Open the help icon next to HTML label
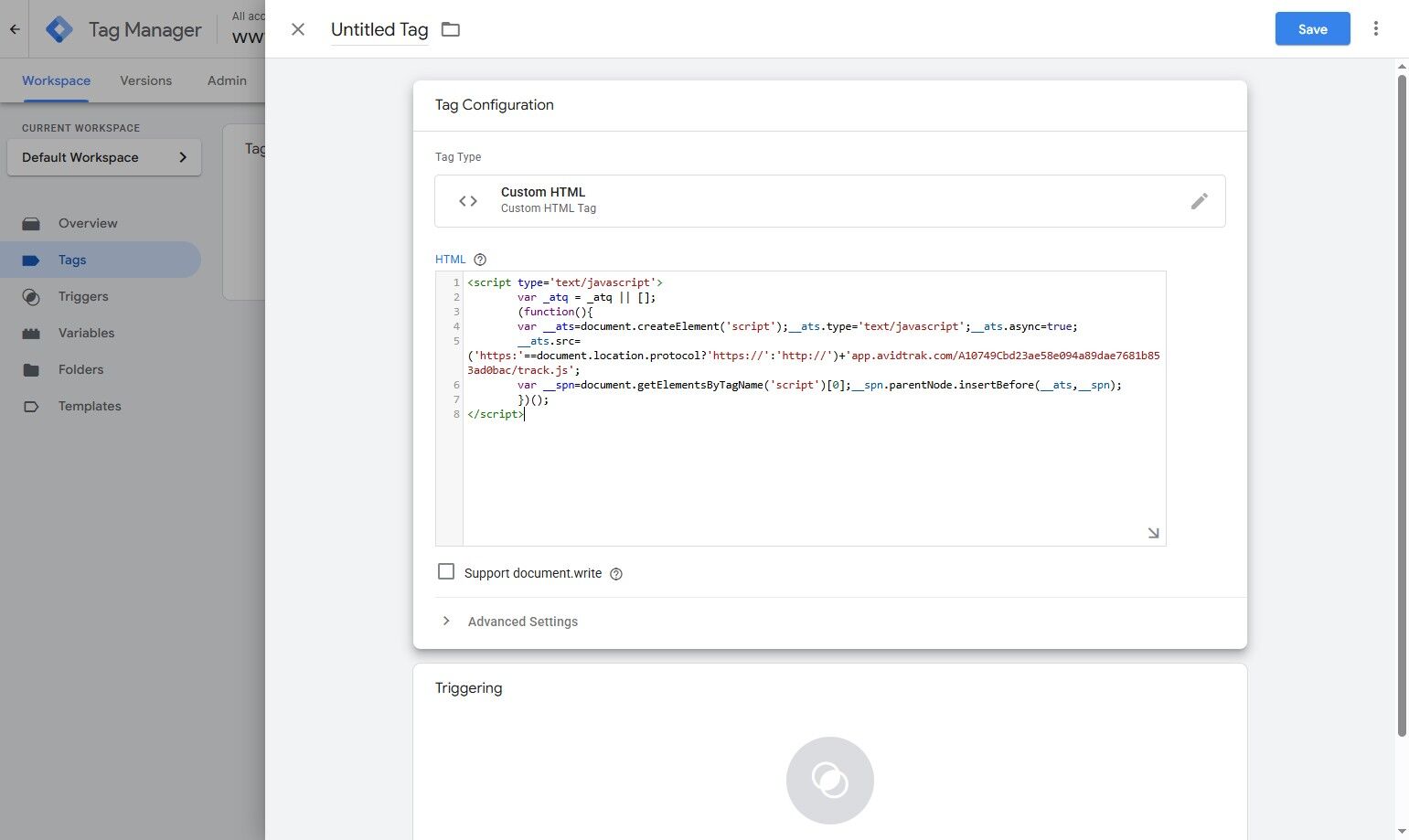 tap(480, 260)
